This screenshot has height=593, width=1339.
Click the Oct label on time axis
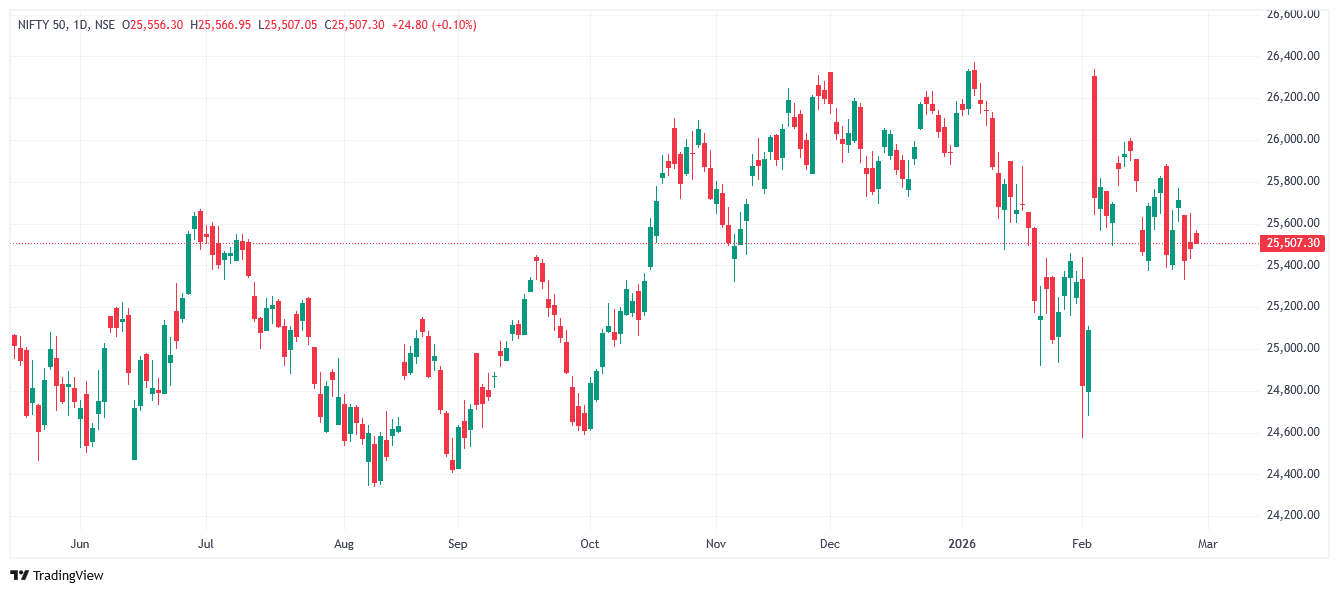[590, 545]
